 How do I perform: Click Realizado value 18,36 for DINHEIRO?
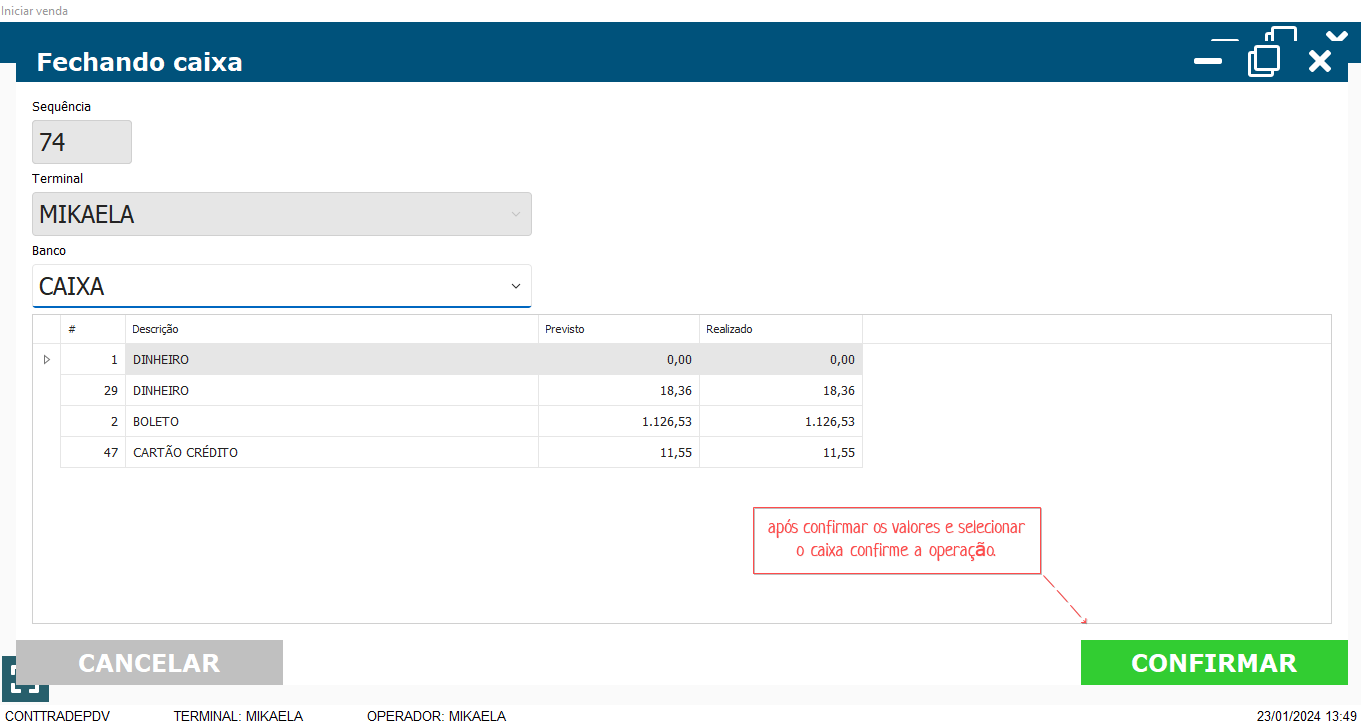click(x=781, y=390)
